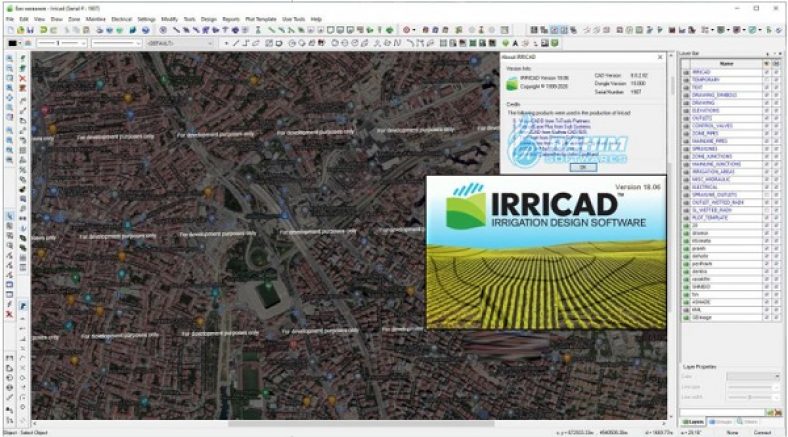Click the red circular target icon in toolbar

click(x=407, y=30)
